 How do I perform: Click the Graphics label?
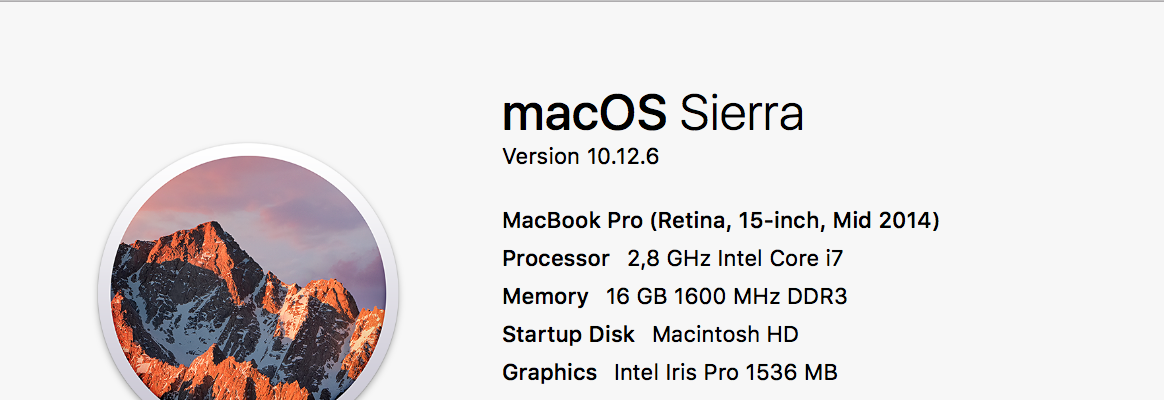click(549, 373)
